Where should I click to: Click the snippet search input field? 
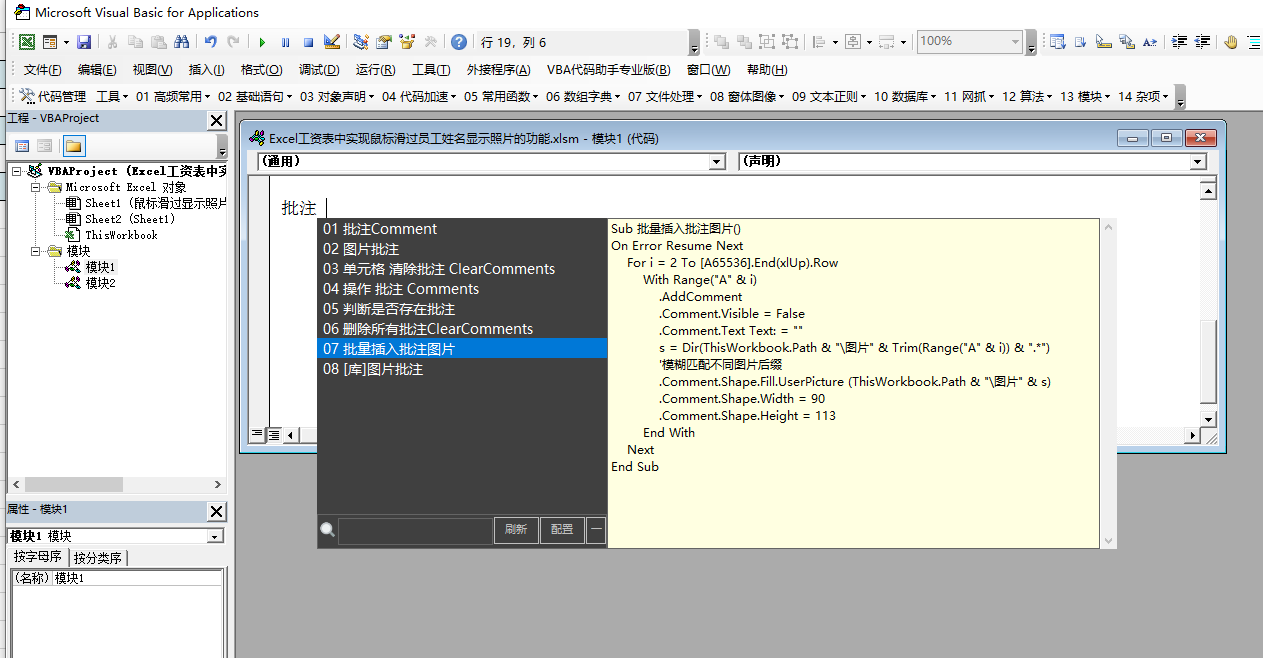[x=415, y=531]
